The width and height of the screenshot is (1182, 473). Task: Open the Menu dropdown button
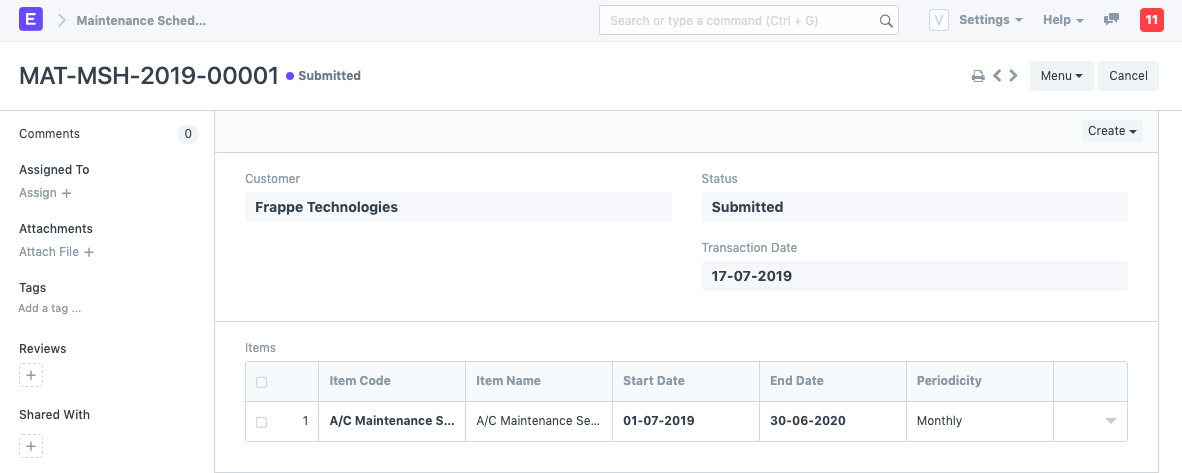click(x=1061, y=75)
